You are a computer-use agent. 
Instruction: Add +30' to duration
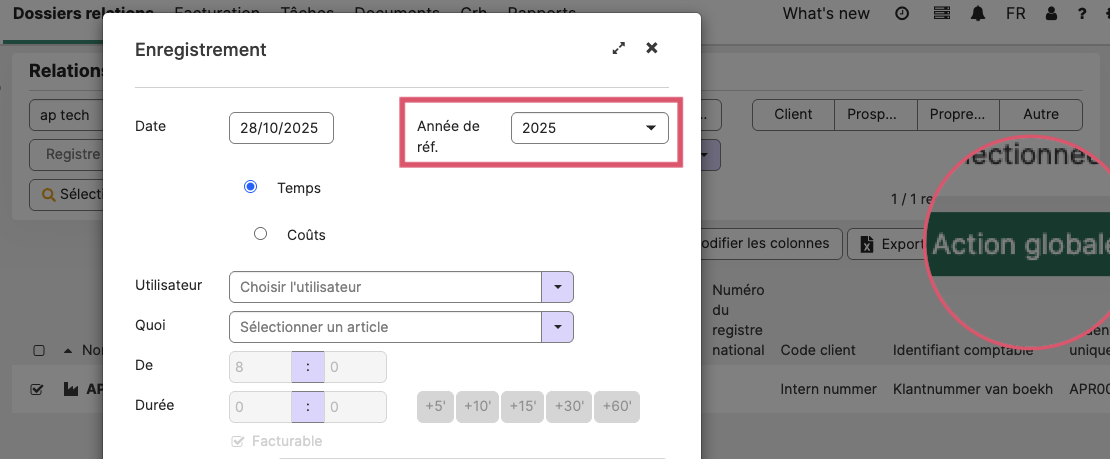point(568,407)
